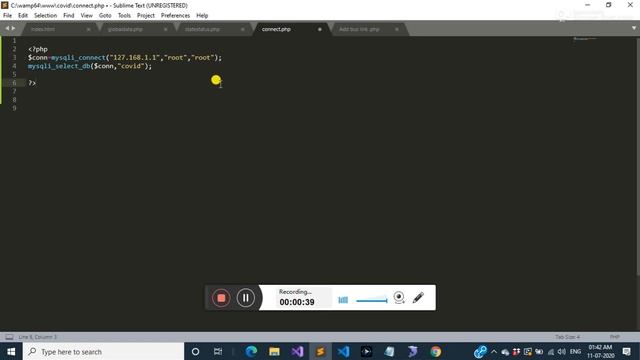Open the video player taskbar icon

pos(366,351)
